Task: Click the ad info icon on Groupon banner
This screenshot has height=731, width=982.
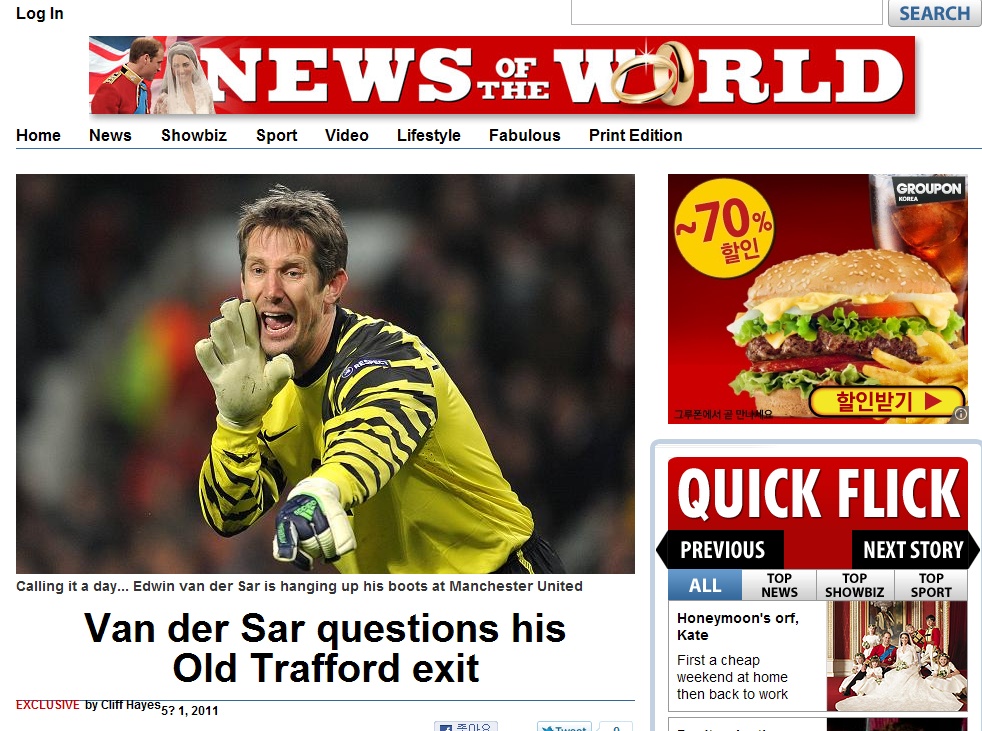Action: (961, 414)
